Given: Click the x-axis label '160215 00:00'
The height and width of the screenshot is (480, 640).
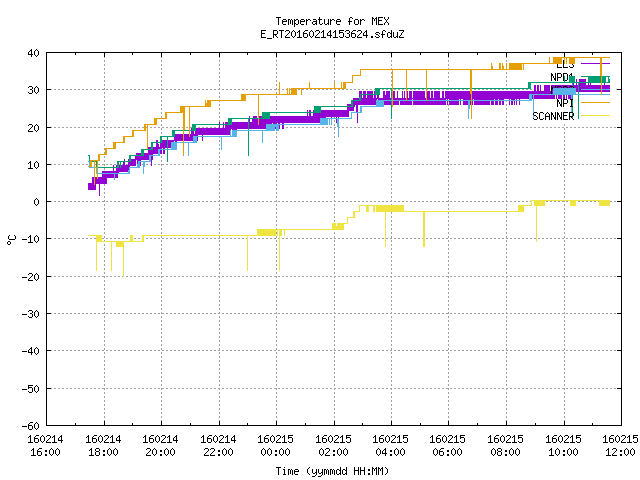Looking at the screenshot, I should point(276,445).
